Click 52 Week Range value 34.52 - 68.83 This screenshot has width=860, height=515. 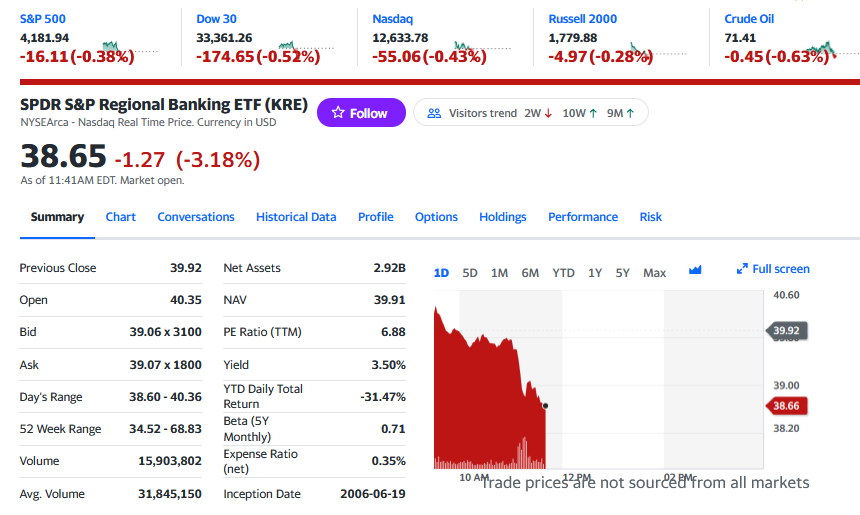coord(166,428)
